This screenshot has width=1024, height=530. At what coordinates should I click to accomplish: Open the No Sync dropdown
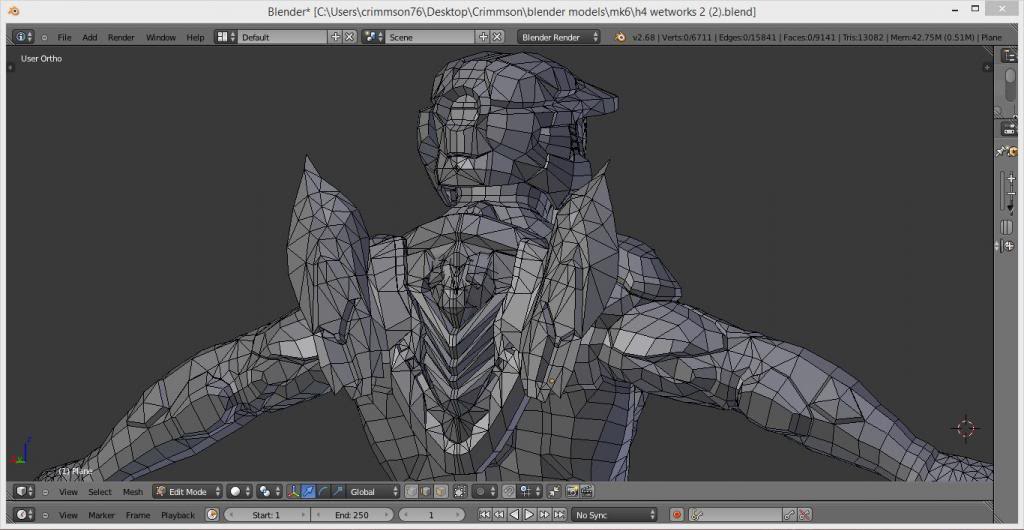coord(615,515)
